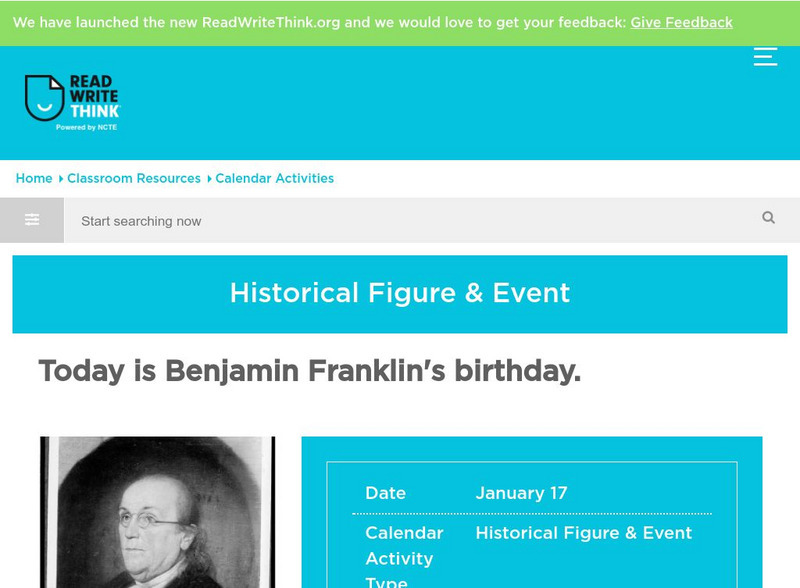Click the January 17 date value
The image size is (800, 588).
(521, 493)
